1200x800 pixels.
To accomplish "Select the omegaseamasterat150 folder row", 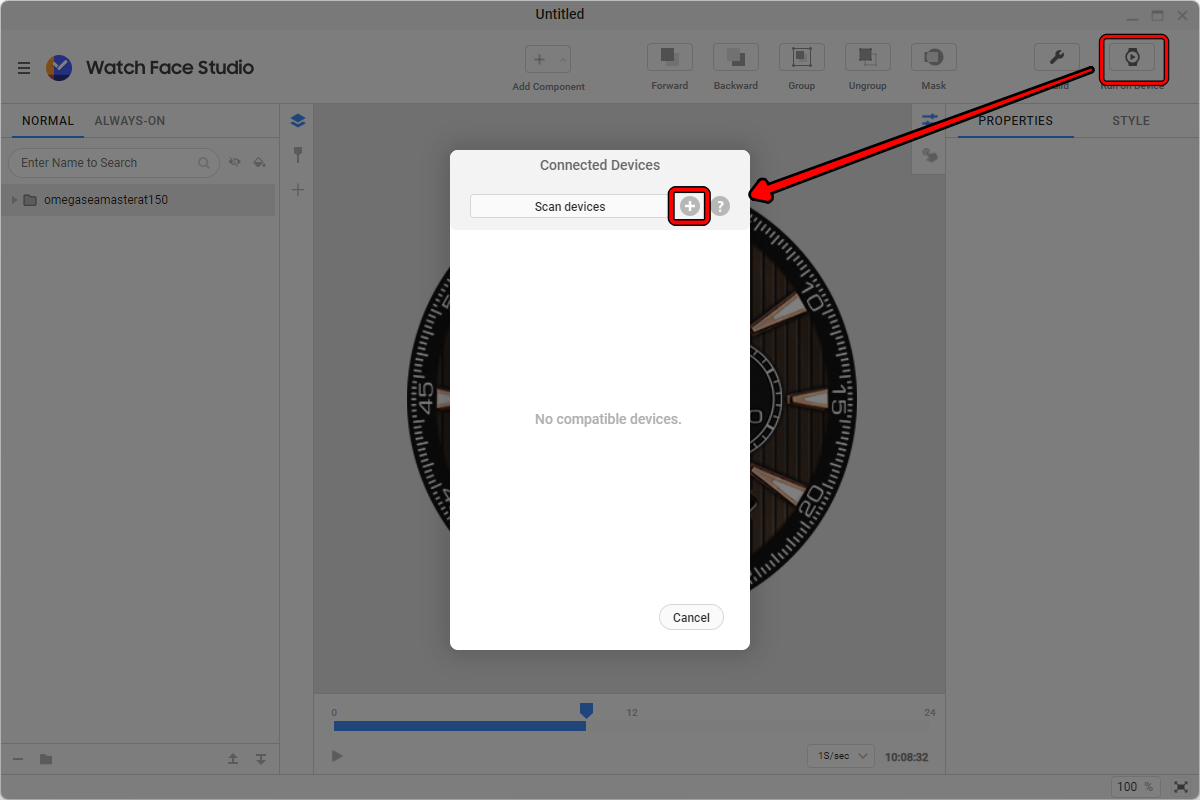I will coord(138,200).
